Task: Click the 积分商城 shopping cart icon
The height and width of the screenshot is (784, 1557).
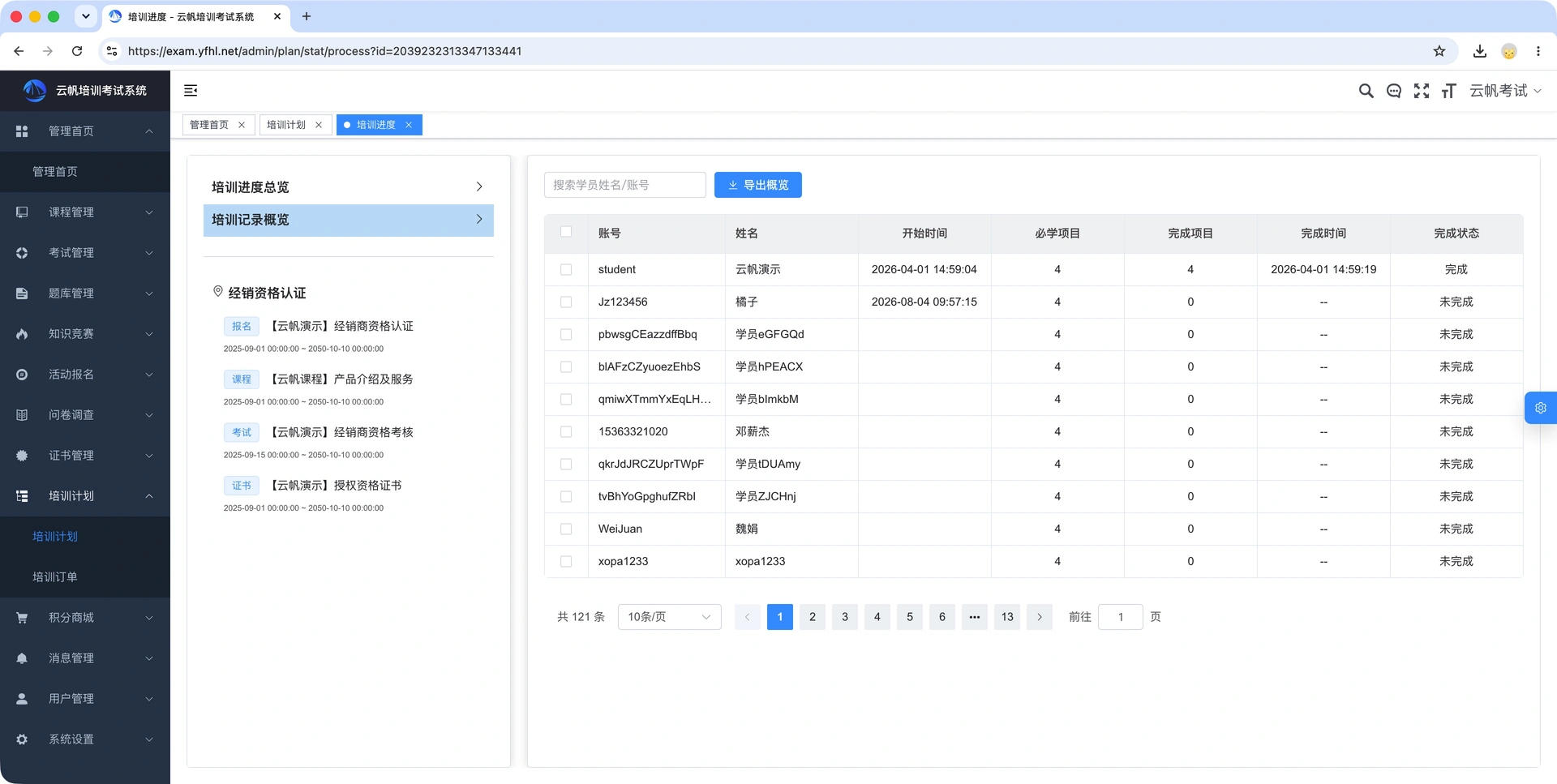Action: [x=22, y=618]
